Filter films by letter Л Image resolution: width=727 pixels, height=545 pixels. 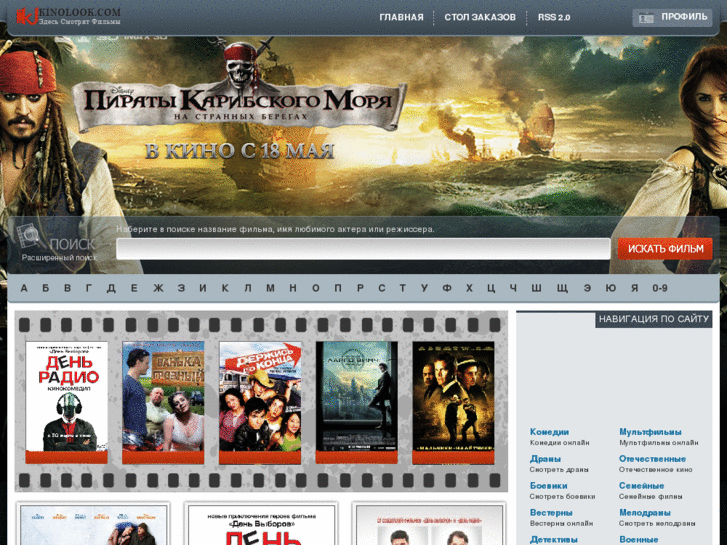click(248, 289)
